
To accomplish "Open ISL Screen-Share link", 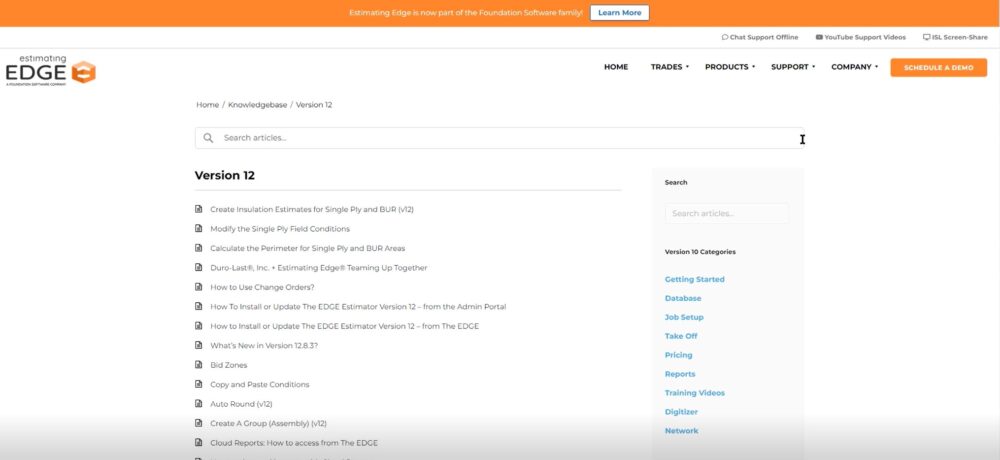I will 955,37.
